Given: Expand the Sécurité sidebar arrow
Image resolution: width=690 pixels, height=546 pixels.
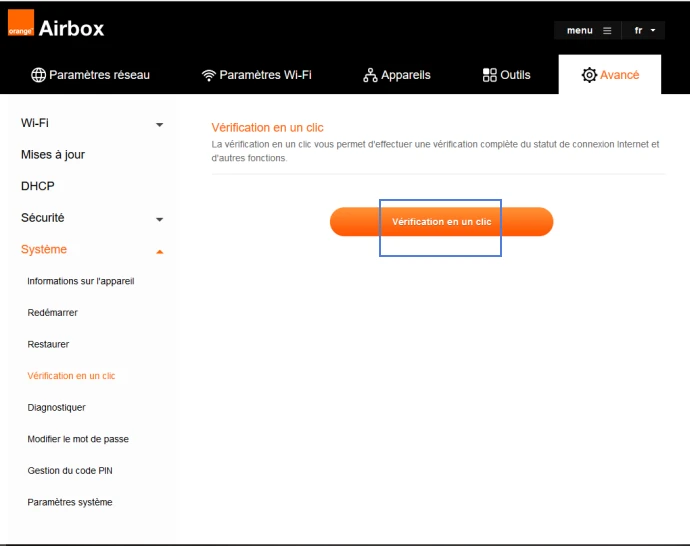Looking at the screenshot, I should point(160,219).
